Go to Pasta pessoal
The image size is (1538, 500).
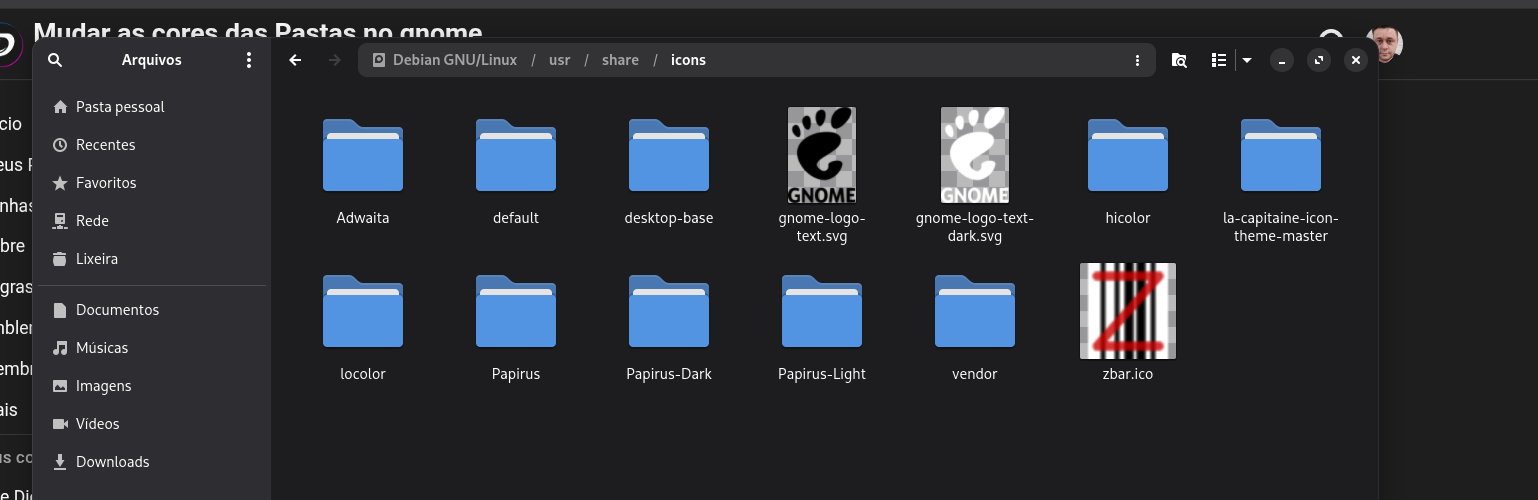coord(119,107)
